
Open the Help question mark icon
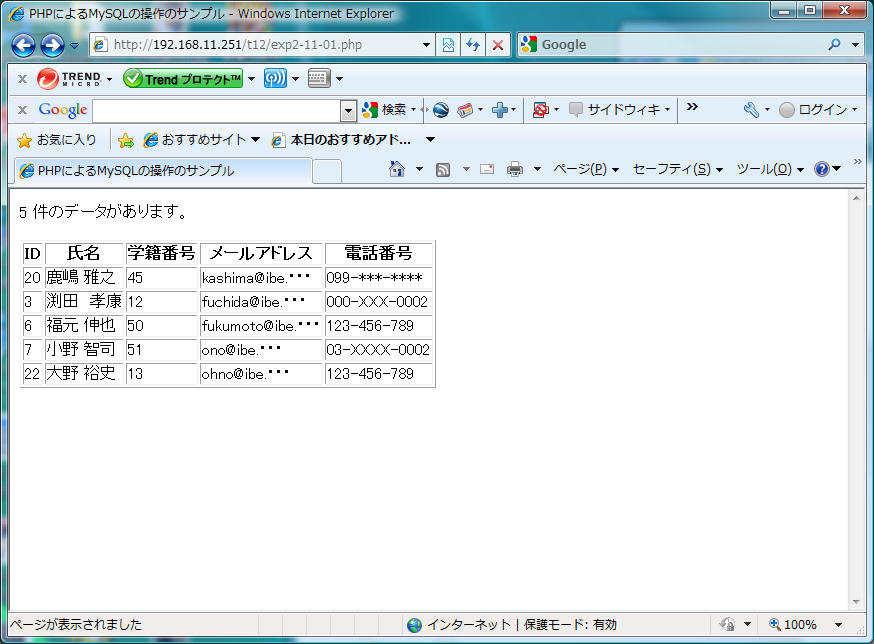pyautogui.click(x=822, y=169)
